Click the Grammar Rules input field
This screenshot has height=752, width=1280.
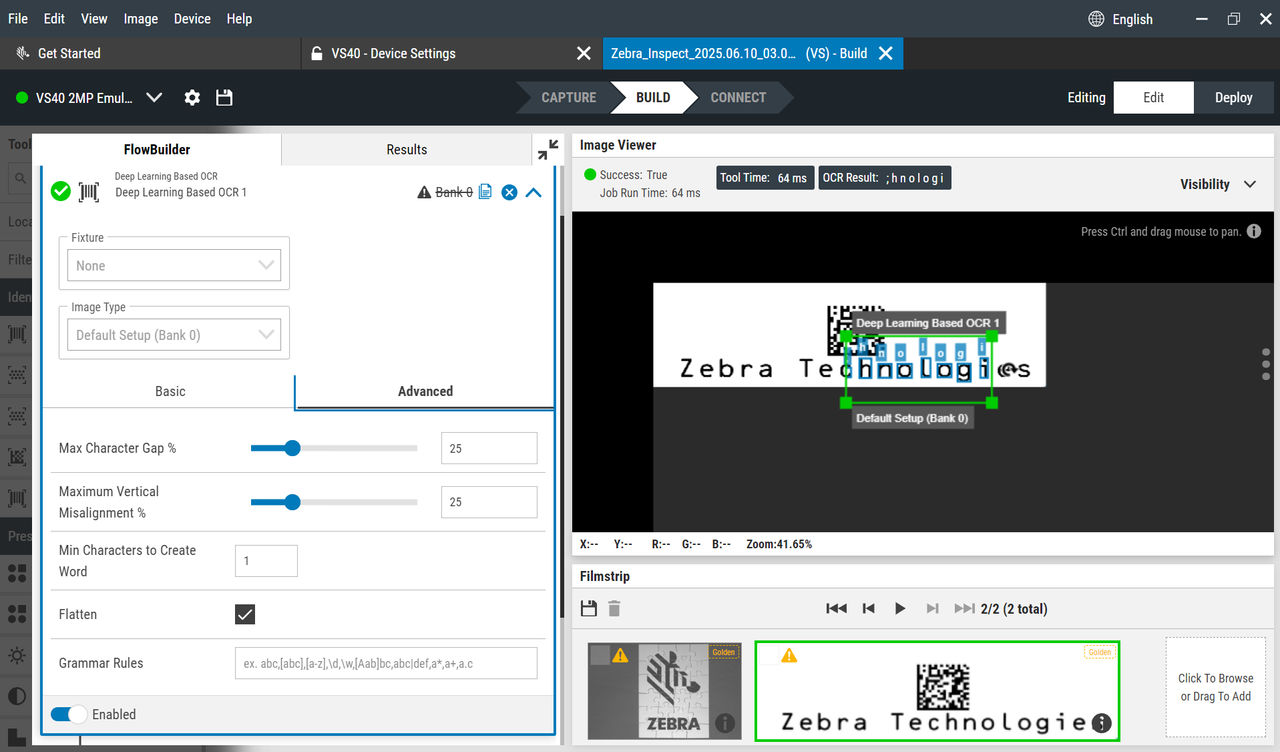pyautogui.click(x=386, y=663)
